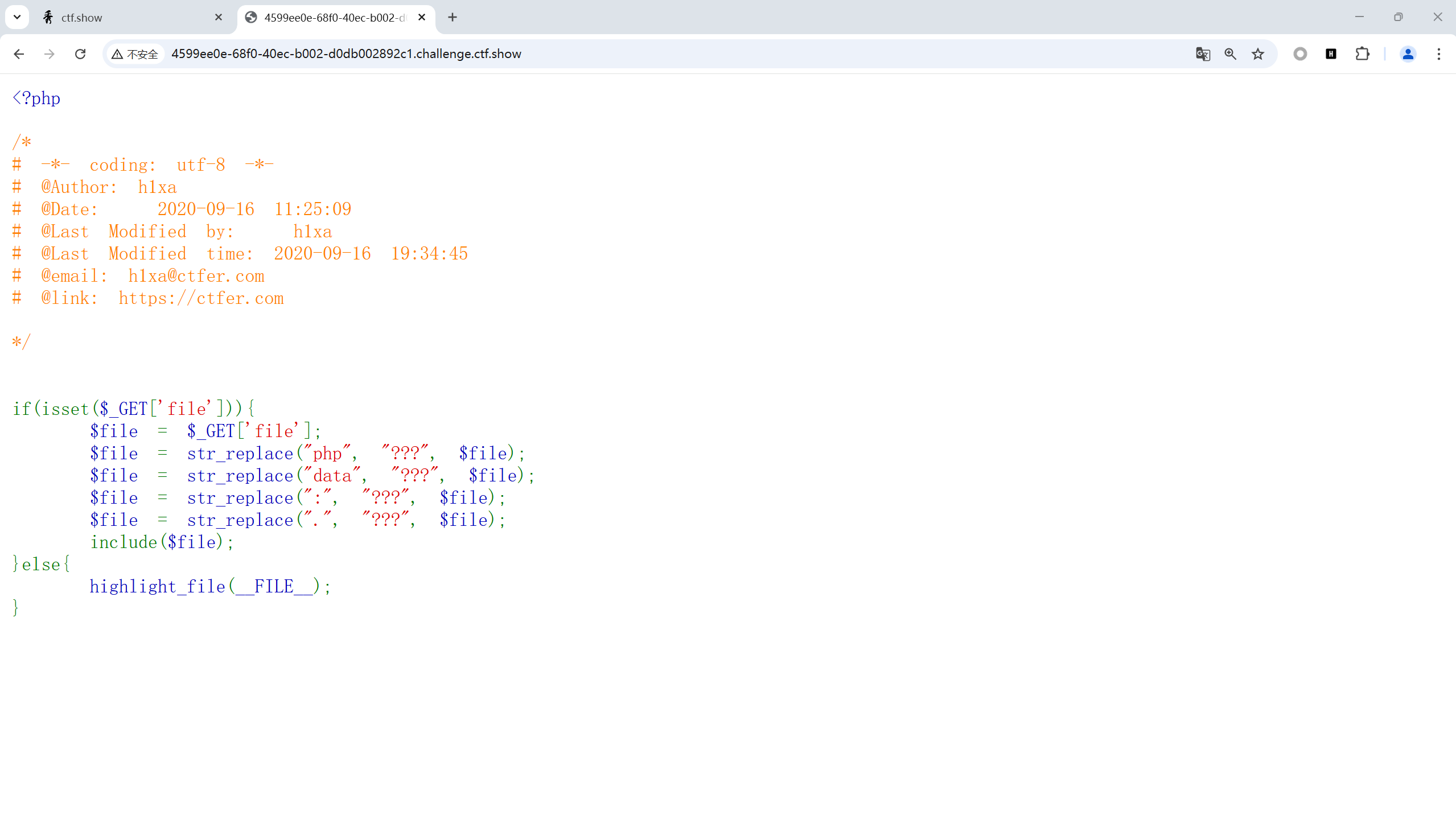Viewport: 1456px width, 840px height.
Task: Open the Google Translate page icon
Action: click(1202, 53)
